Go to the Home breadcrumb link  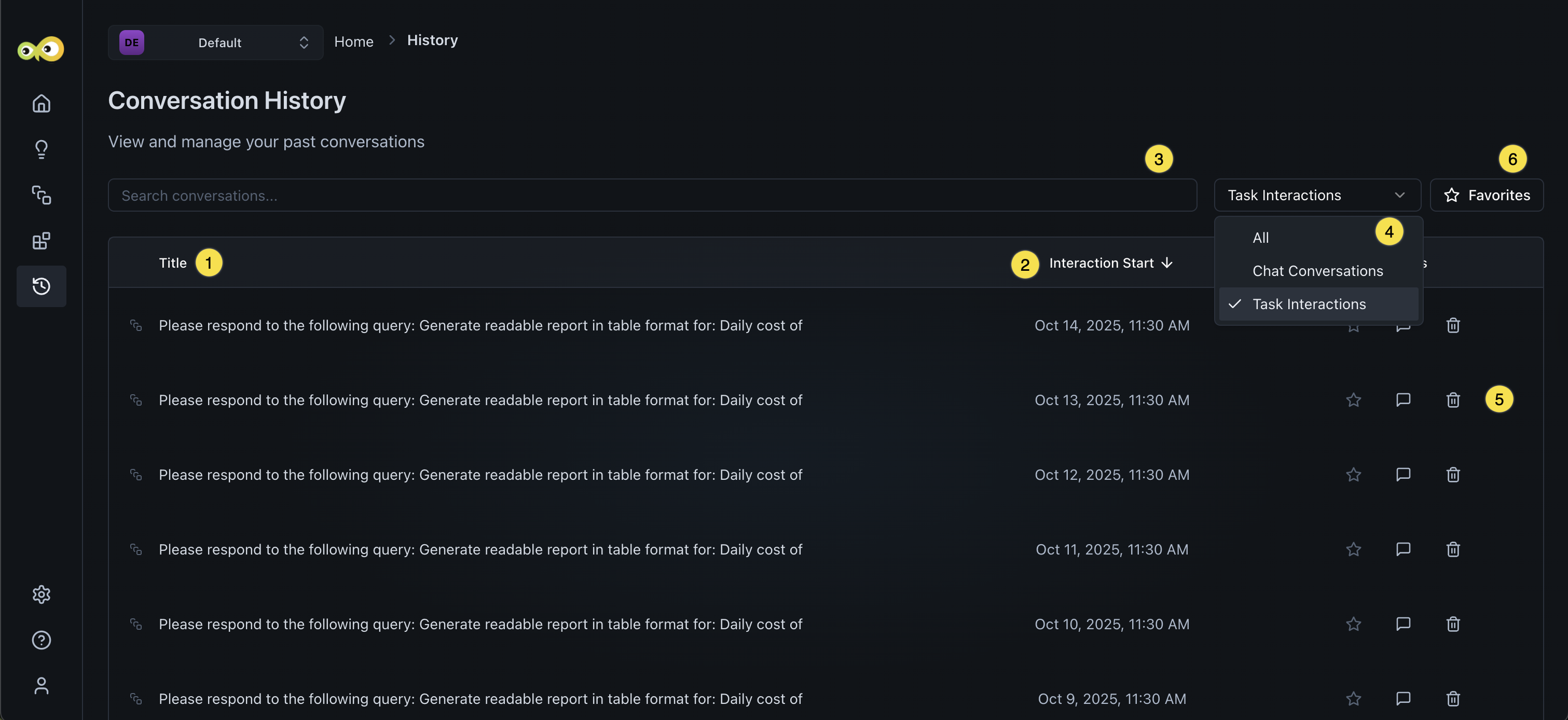(354, 41)
